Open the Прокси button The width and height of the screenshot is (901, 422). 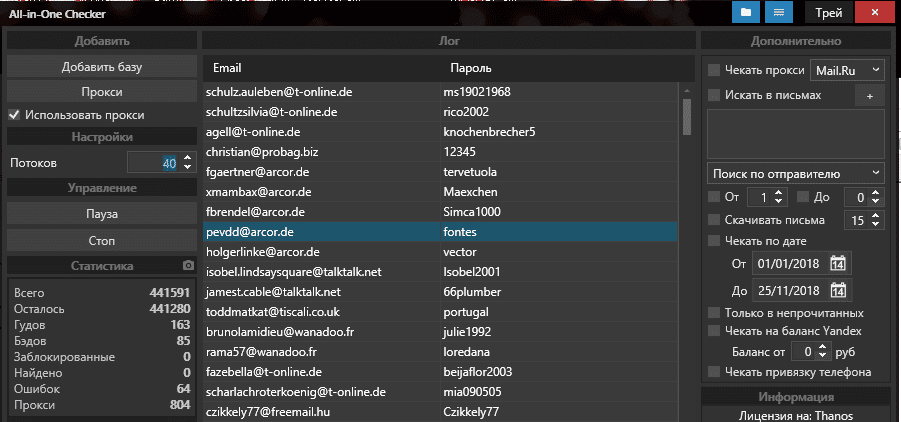pos(102,92)
